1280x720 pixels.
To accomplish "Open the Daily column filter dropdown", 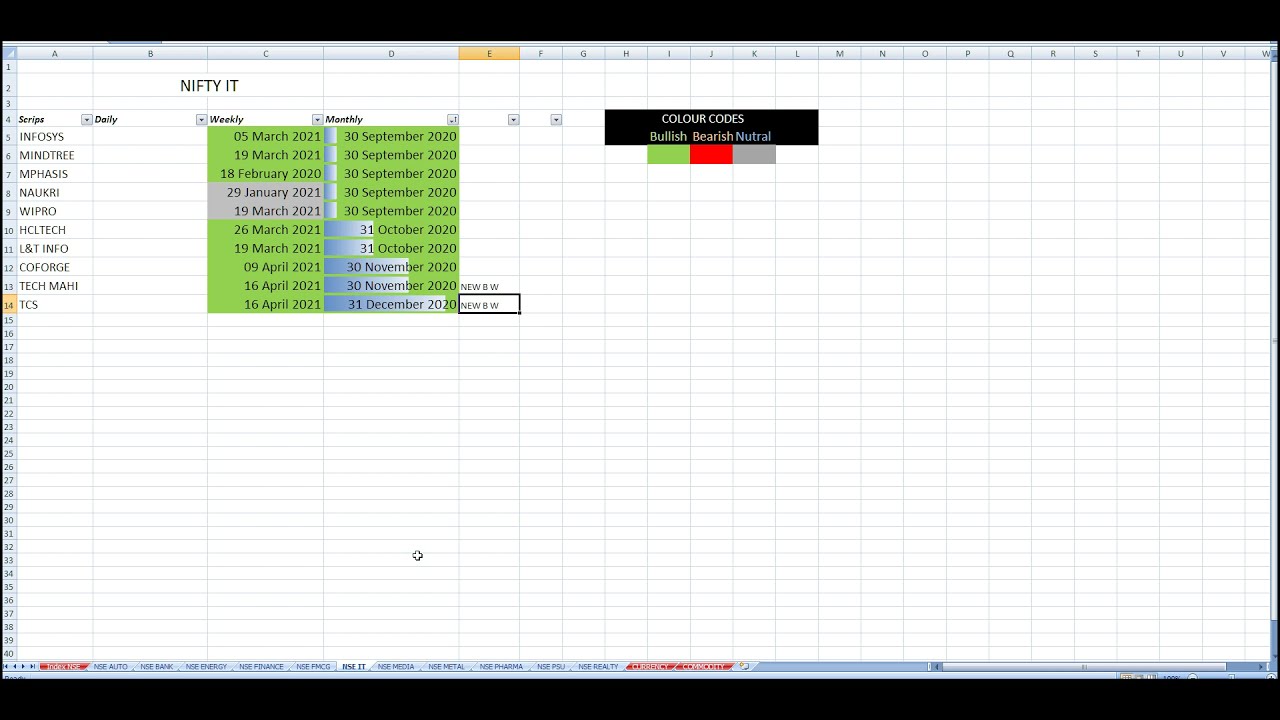I will (201, 120).
